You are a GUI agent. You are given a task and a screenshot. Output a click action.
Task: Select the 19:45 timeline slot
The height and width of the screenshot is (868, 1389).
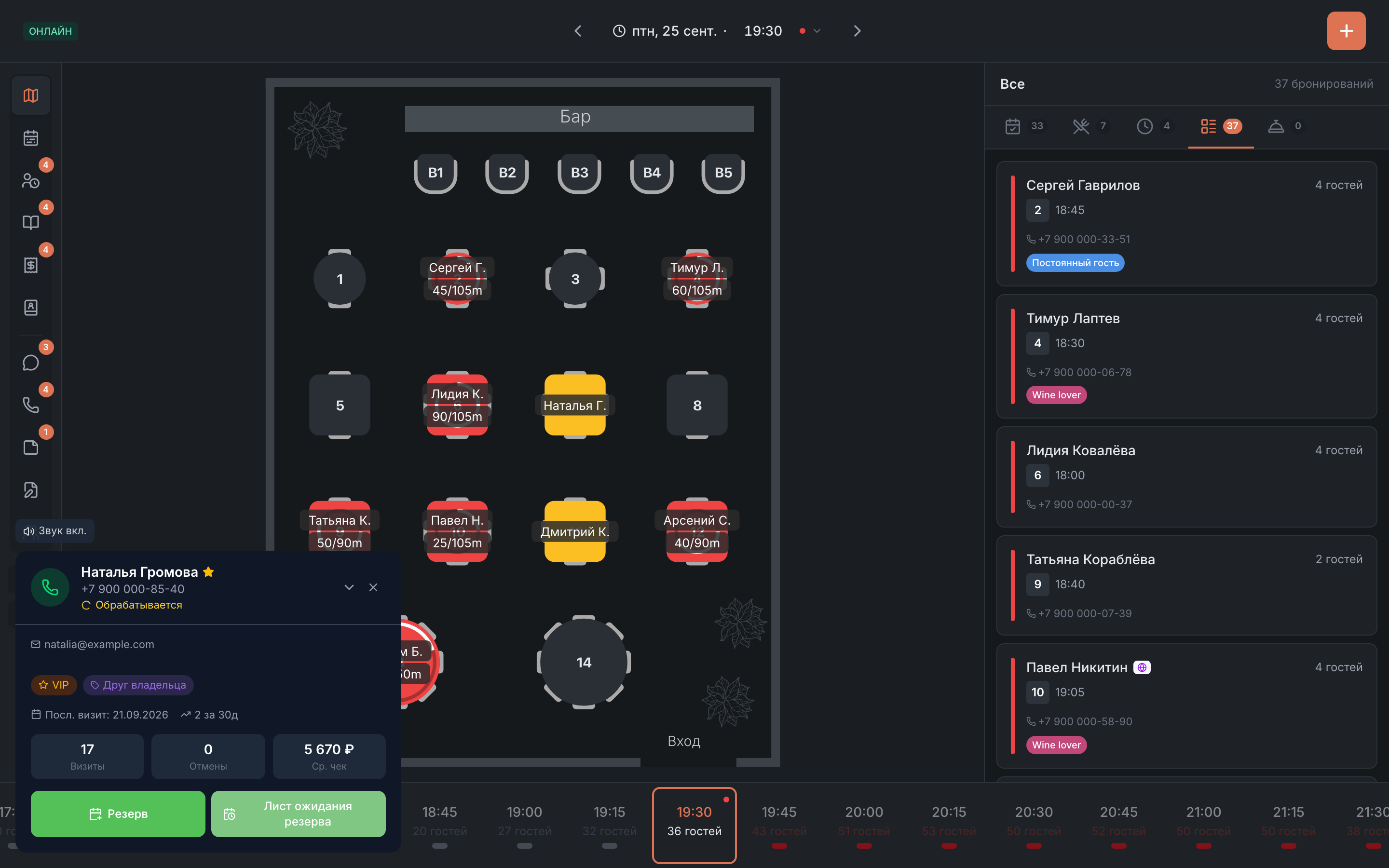click(x=779, y=825)
